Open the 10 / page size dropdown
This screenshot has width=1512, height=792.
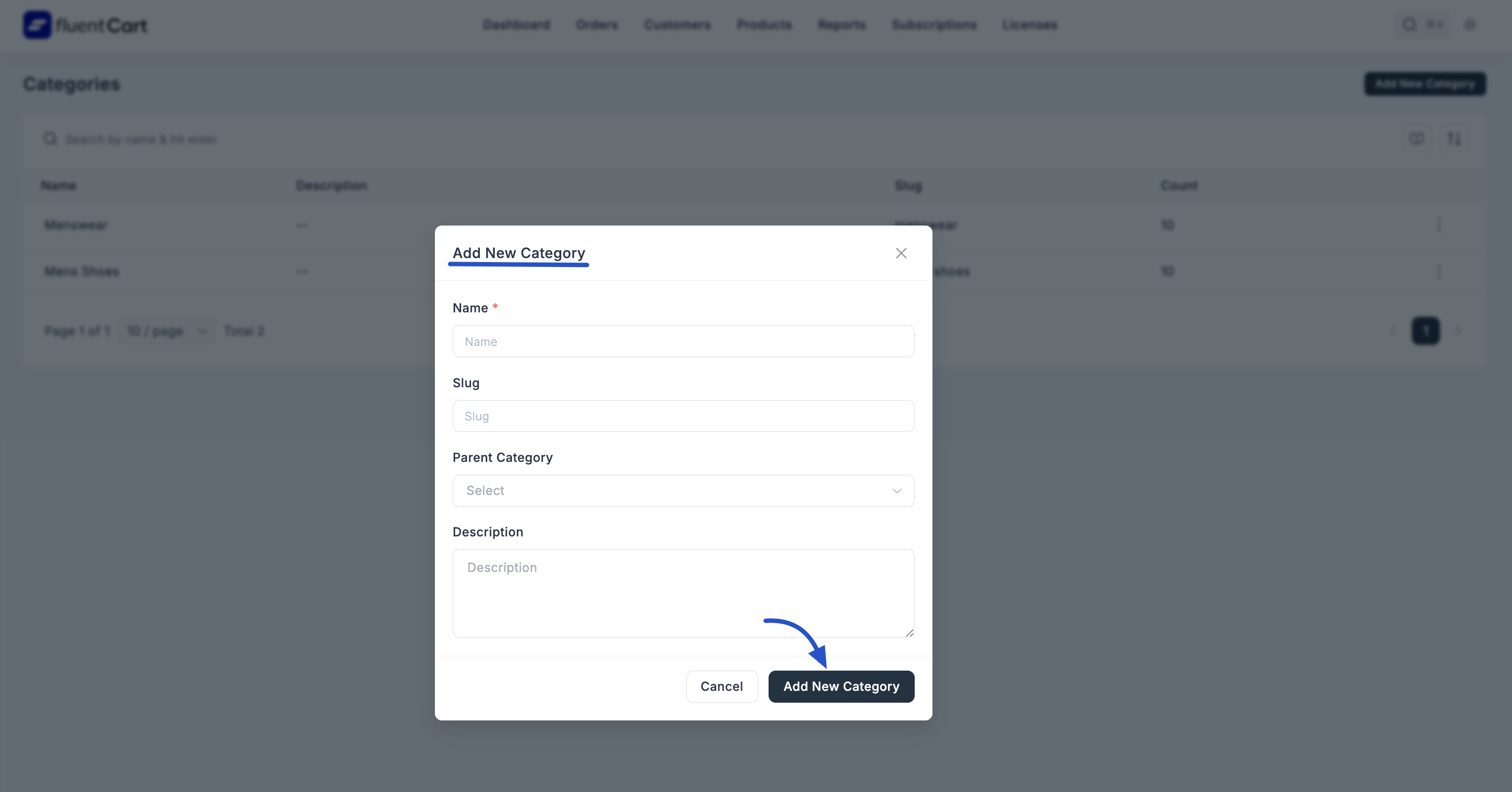[x=166, y=331]
